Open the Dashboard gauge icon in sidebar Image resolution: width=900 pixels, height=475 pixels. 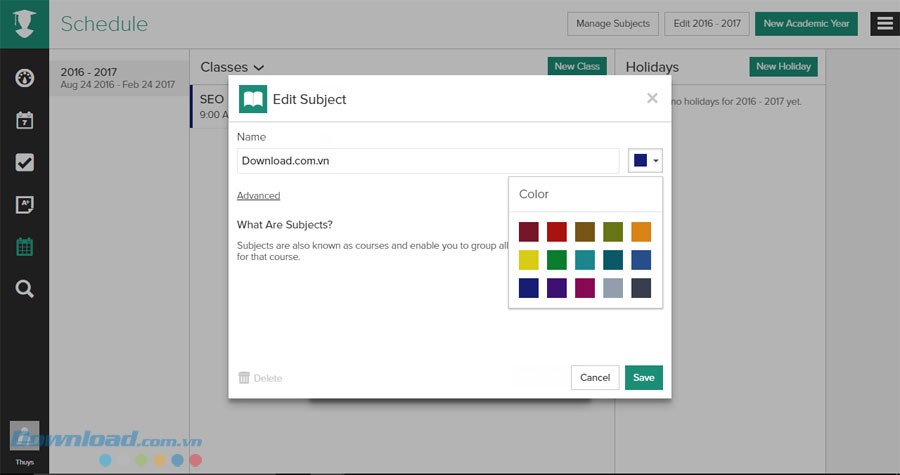(x=25, y=79)
